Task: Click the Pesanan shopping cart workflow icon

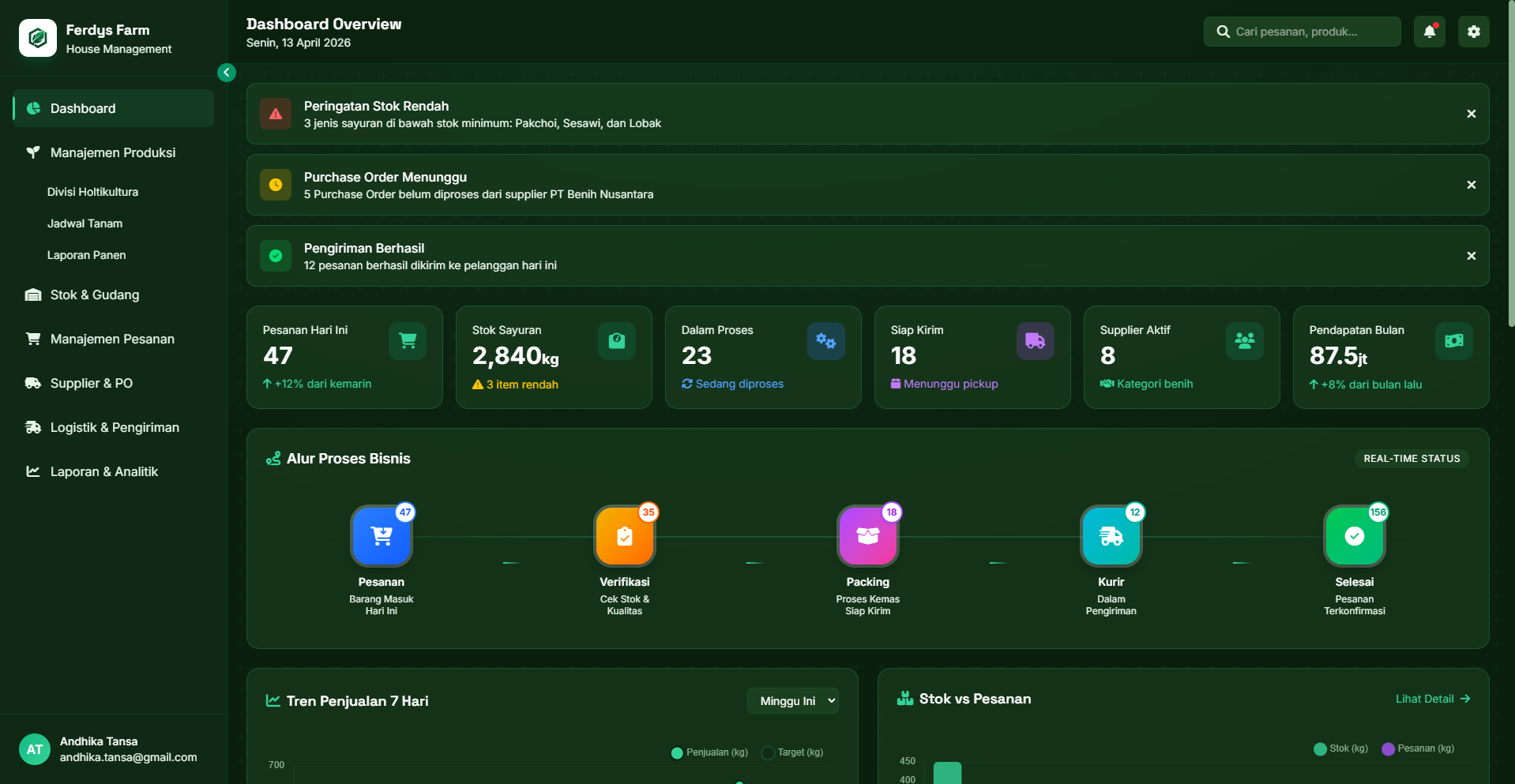Action: [382, 536]
